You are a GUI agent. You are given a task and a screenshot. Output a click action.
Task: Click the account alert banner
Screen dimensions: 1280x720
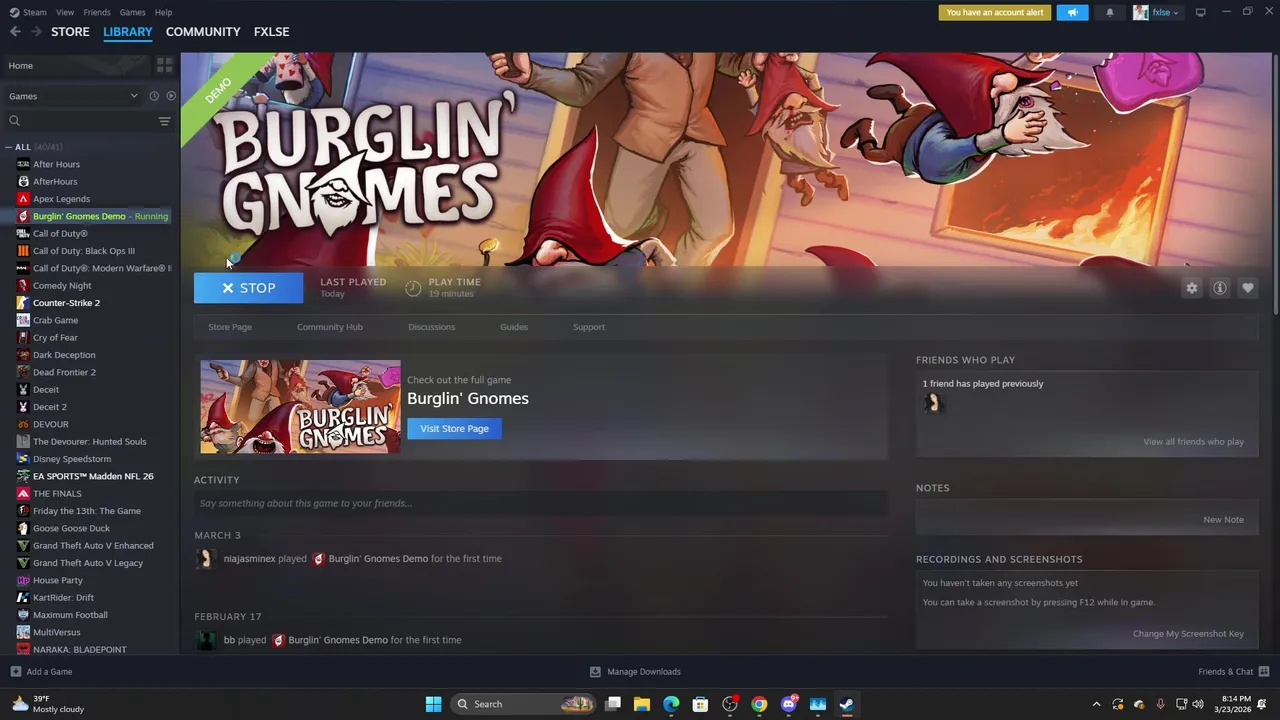(995, 13)
